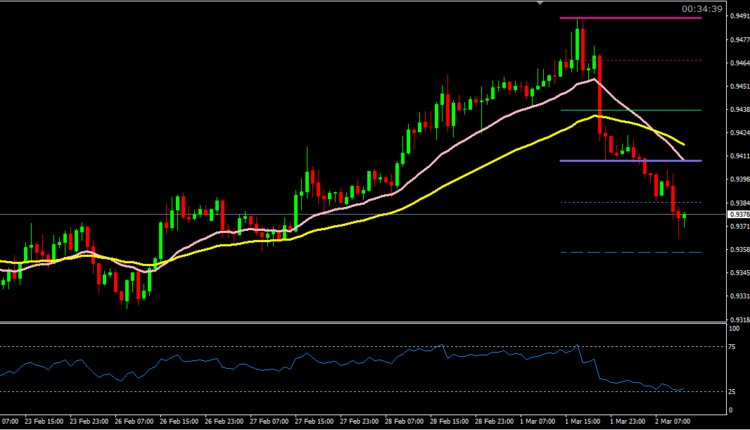Click the blue dashed line at the bottom

click(x=630, y=252)
